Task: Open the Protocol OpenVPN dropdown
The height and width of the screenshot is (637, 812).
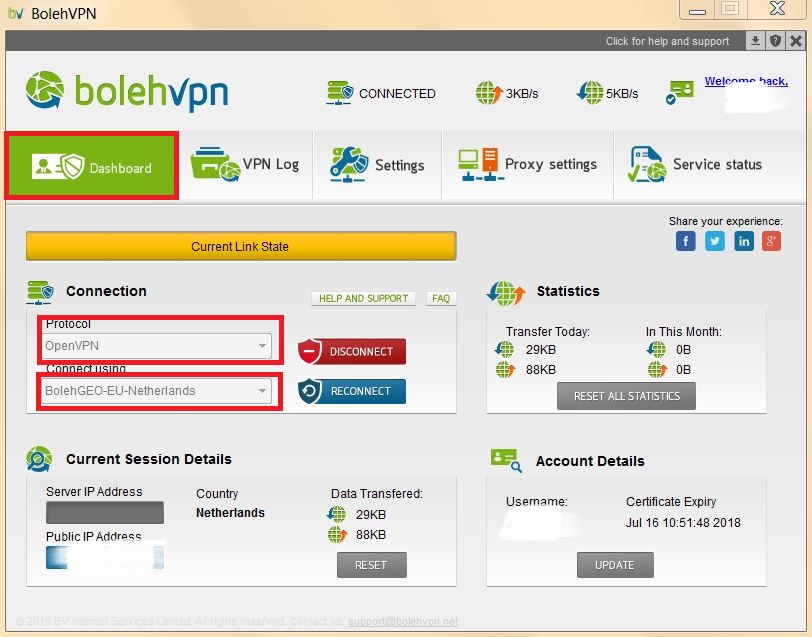Action: 156,345
